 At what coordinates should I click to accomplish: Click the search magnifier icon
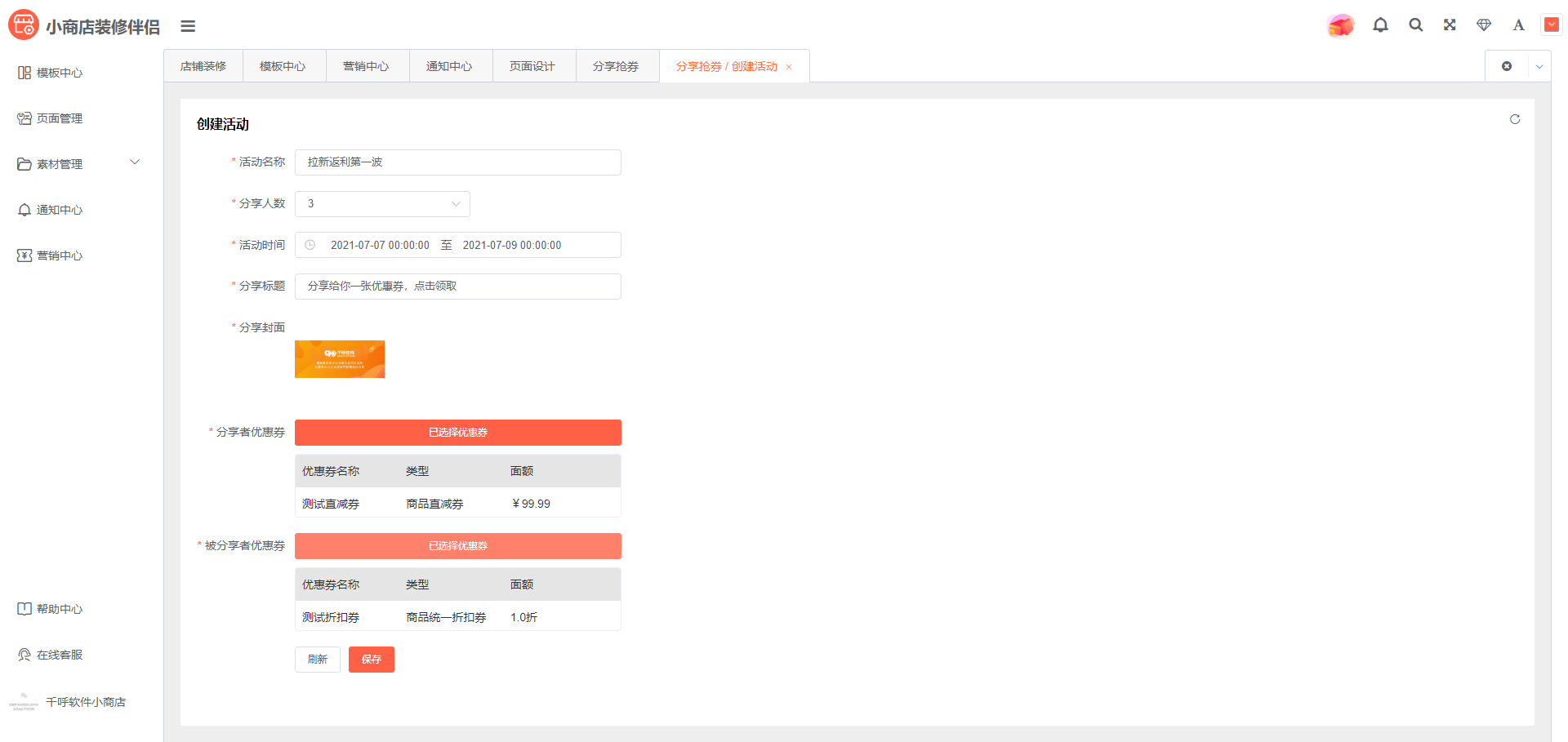point(1416,25)
